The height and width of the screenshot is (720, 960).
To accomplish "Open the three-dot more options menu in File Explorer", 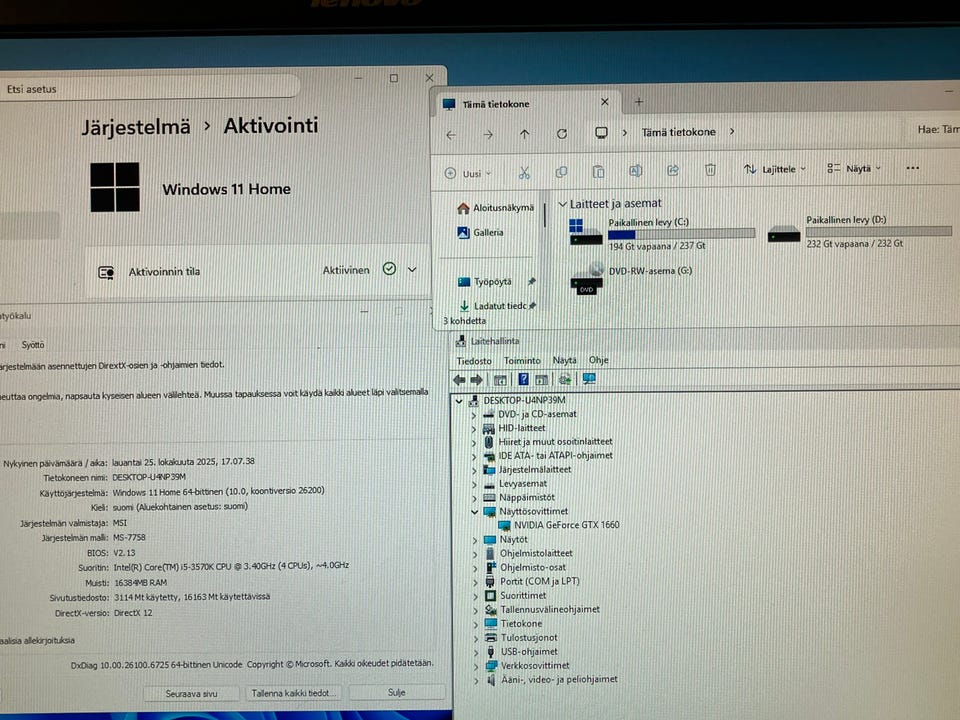I will click(x=912, y=168).
